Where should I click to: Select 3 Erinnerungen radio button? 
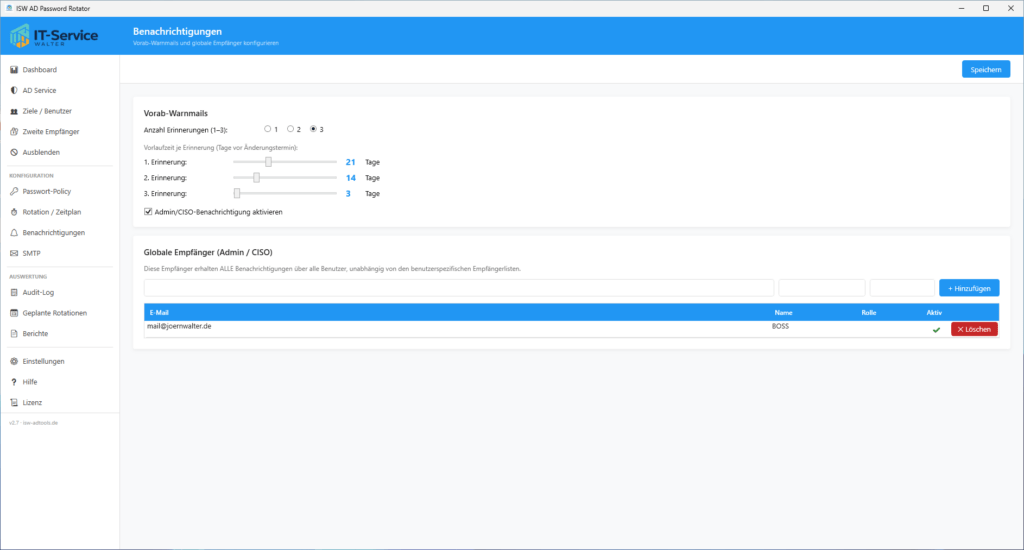[x=313, y=129]
